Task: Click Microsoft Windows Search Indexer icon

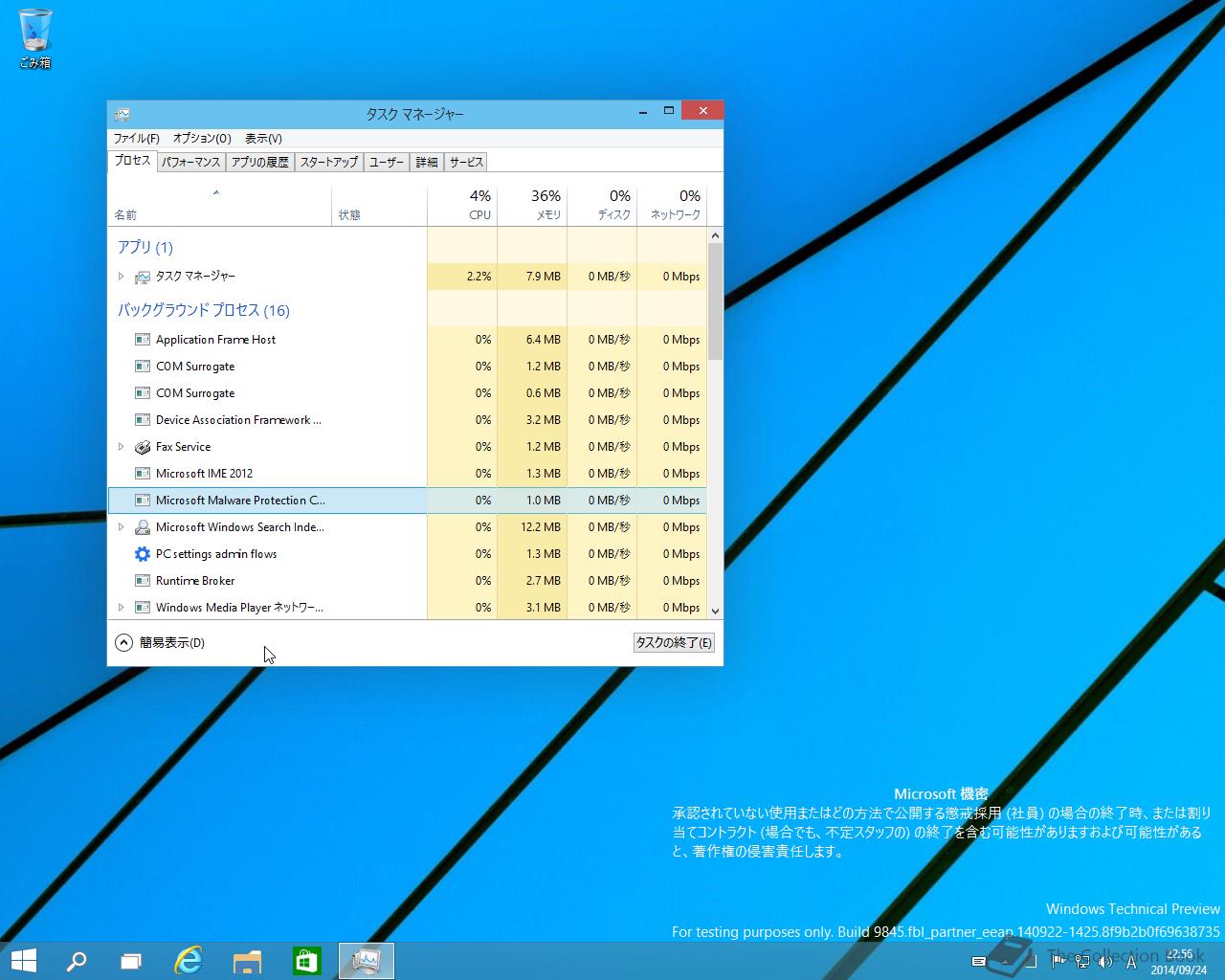Action: 143,527
